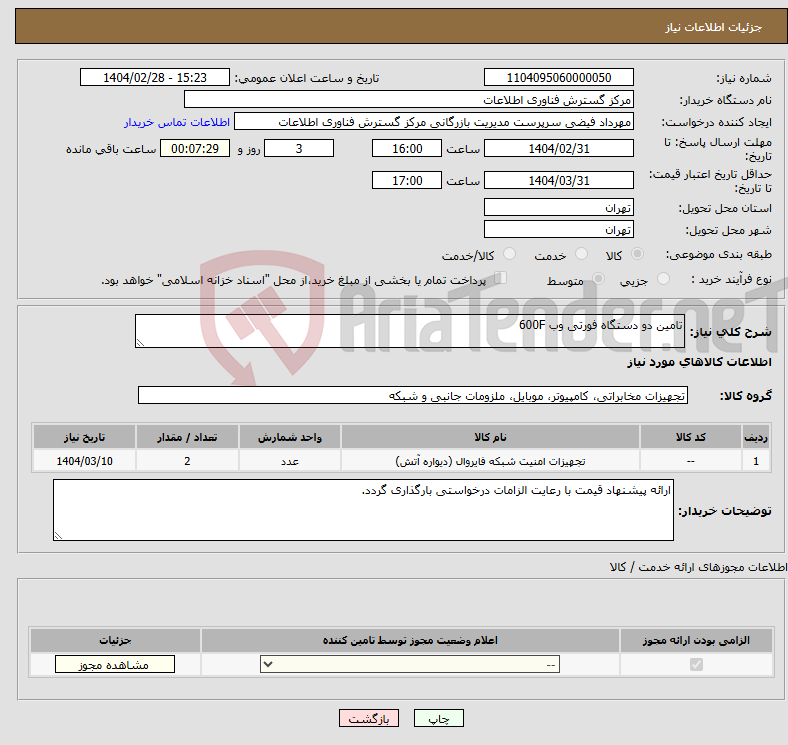Click the buyer organization name field

pos(409,100)
